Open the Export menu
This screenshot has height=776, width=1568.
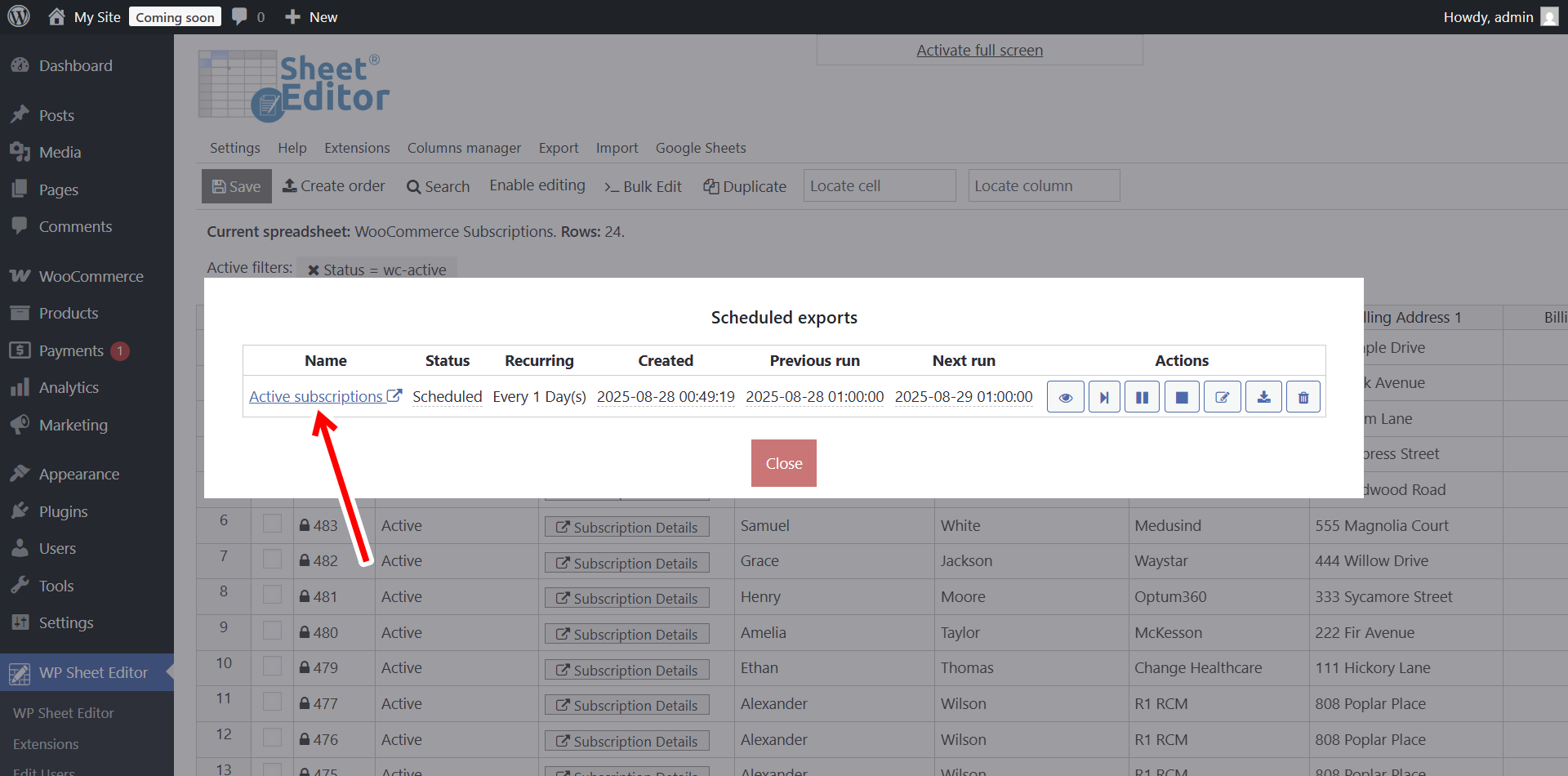558,148
